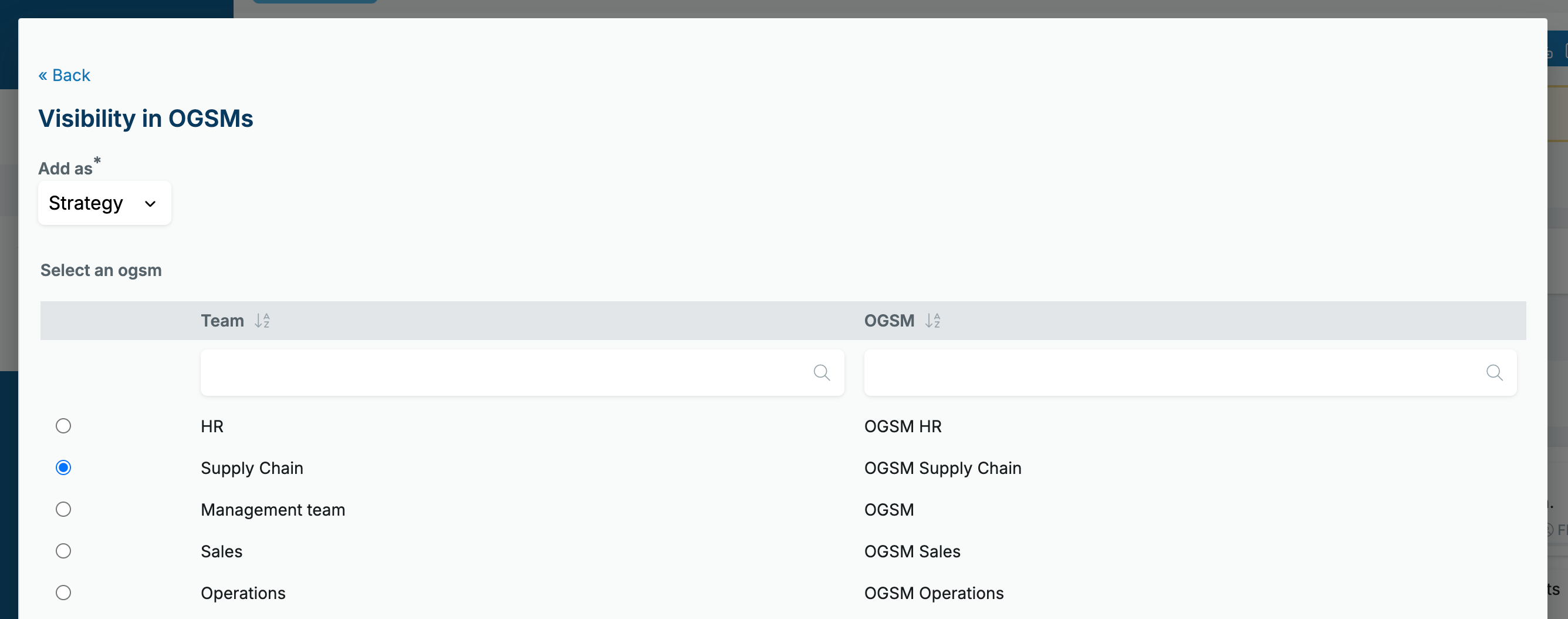The width and height of the screenshot is (1568, 619).
Task: Click the Team search magnifier icon
Action: pos(822,372)
